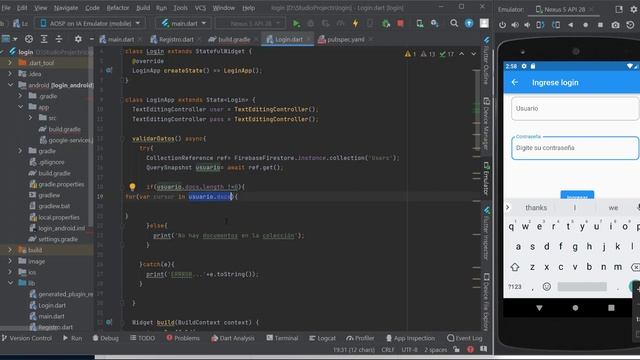The height and width of the screenshot is (360, 640).
Task: Click the red Stop button in toolbar
Action: (400, 24)
